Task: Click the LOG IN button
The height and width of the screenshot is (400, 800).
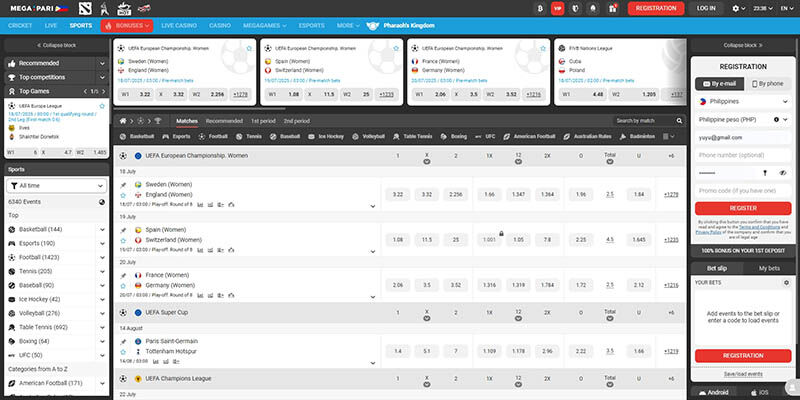Action: coord(706,8)
